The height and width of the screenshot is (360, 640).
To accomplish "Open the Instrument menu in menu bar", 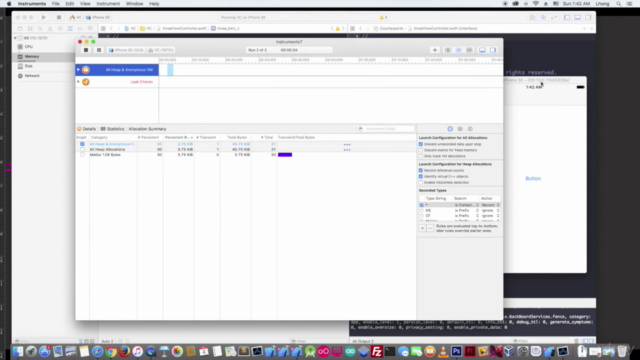I will pyautogui.click(x=108, y=4).
